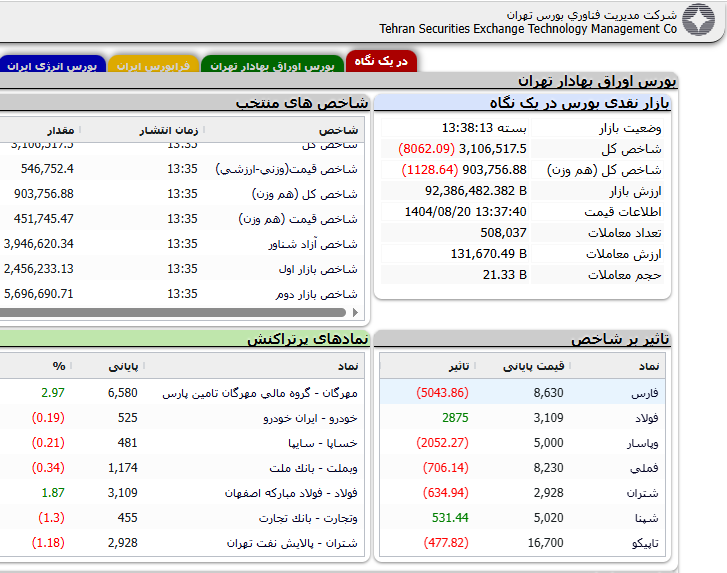Click the نمادهای پرتراکنش panel title
This screenshot has height=573, width=727.
click(308, 339)
